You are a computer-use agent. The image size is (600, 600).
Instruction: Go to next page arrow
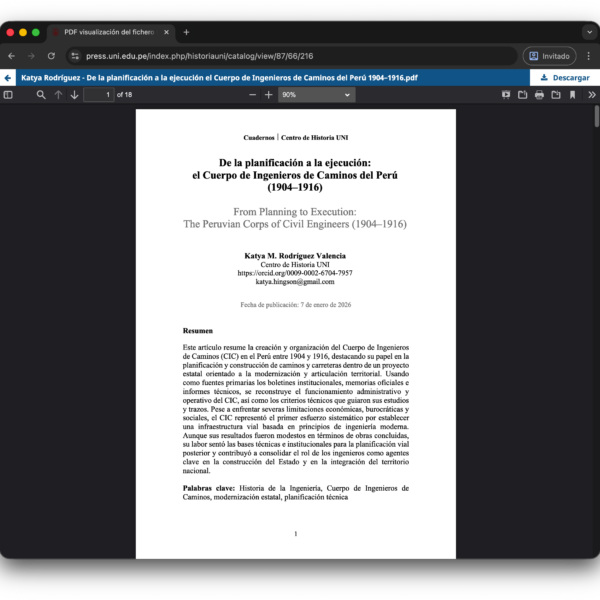(74, 95)
